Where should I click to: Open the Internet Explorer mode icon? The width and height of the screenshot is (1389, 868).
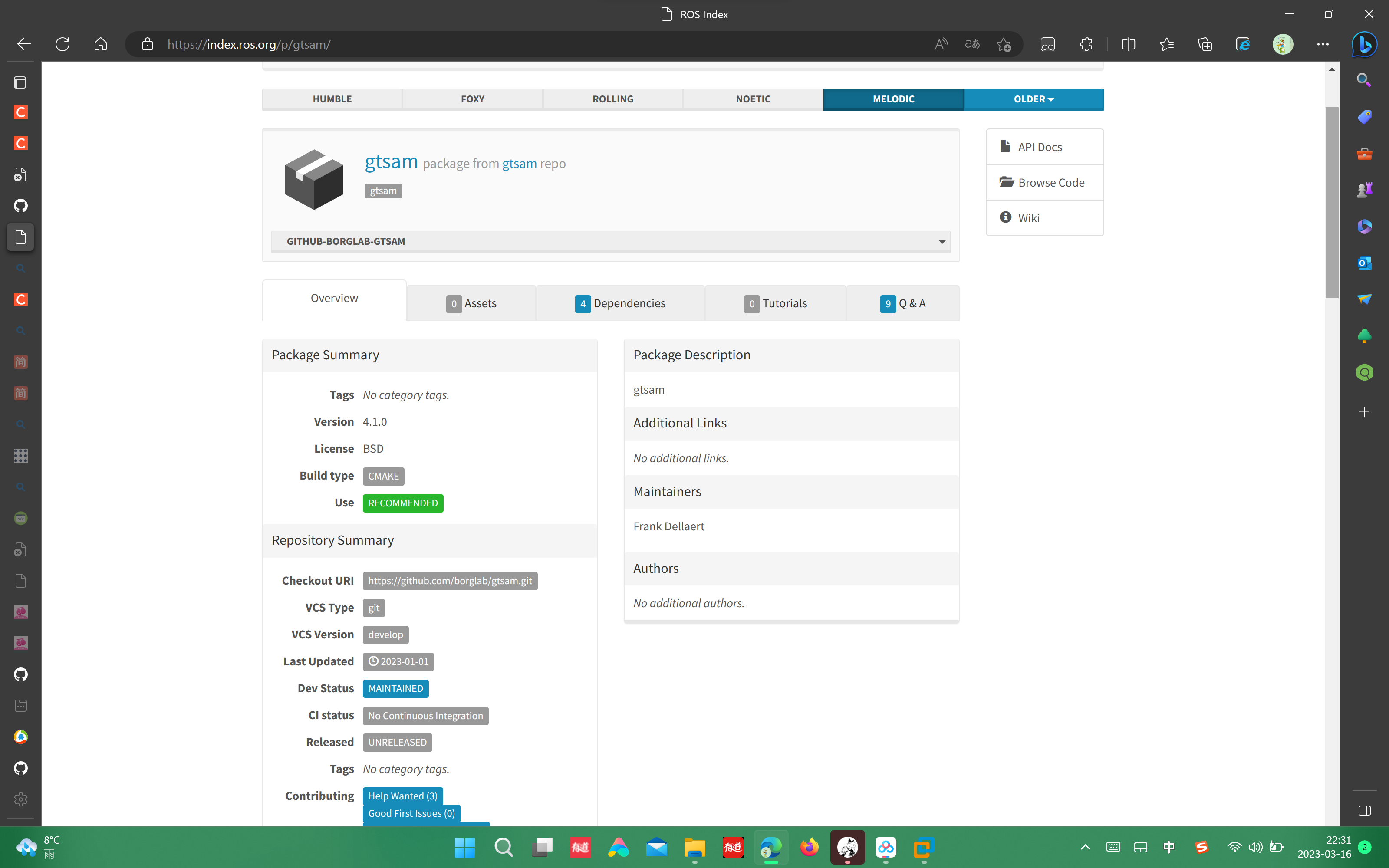pos(1243,44)
